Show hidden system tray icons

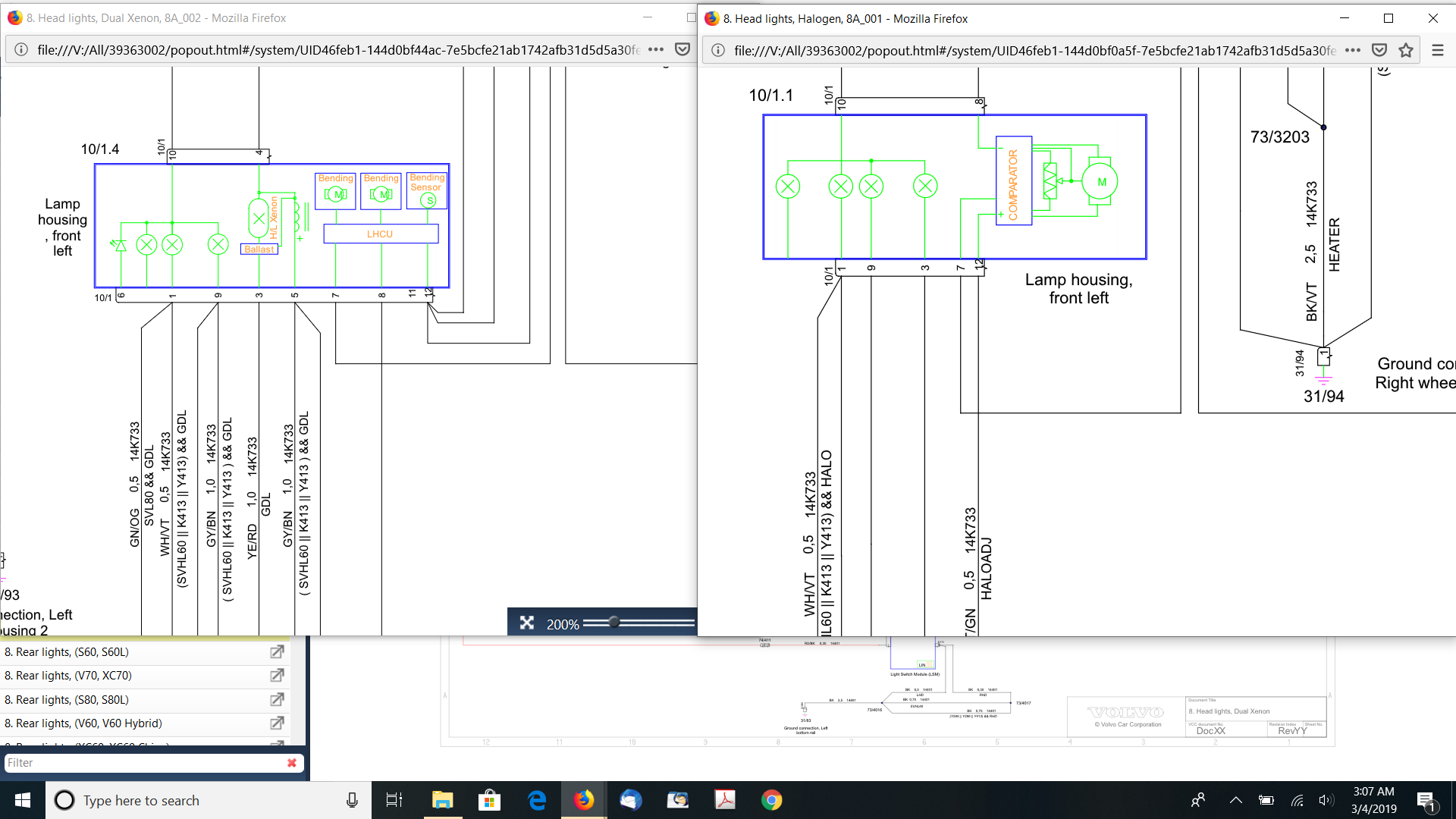pyautogui.click(x=1235, y=800)
